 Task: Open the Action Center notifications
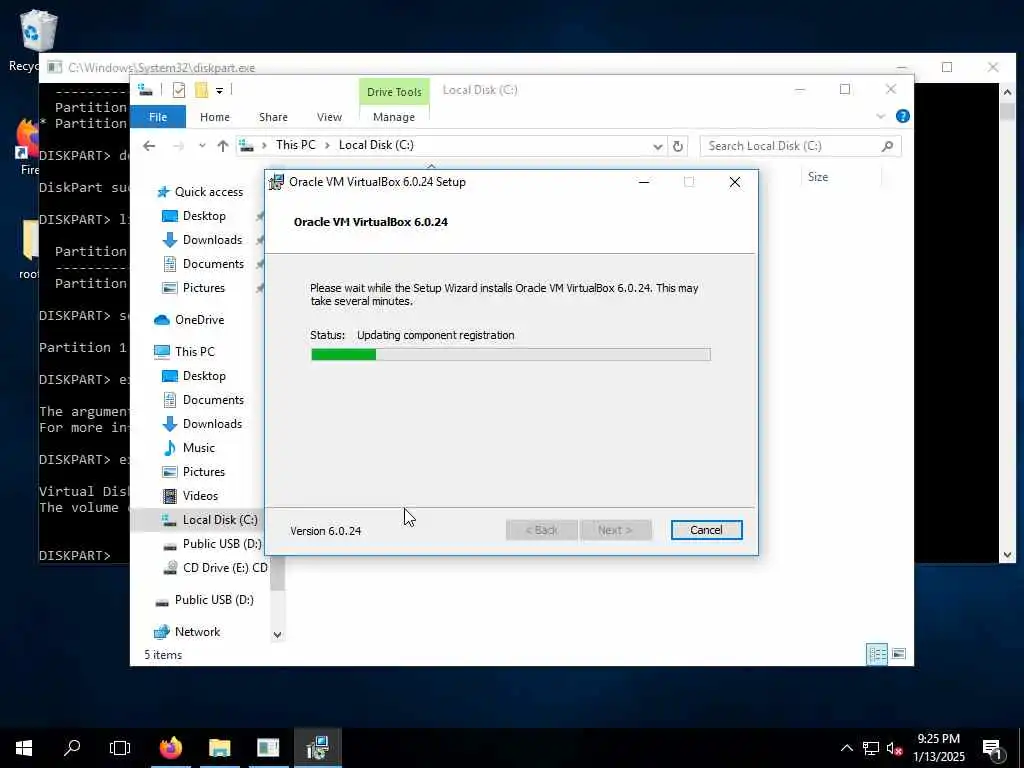coord(993,748)
